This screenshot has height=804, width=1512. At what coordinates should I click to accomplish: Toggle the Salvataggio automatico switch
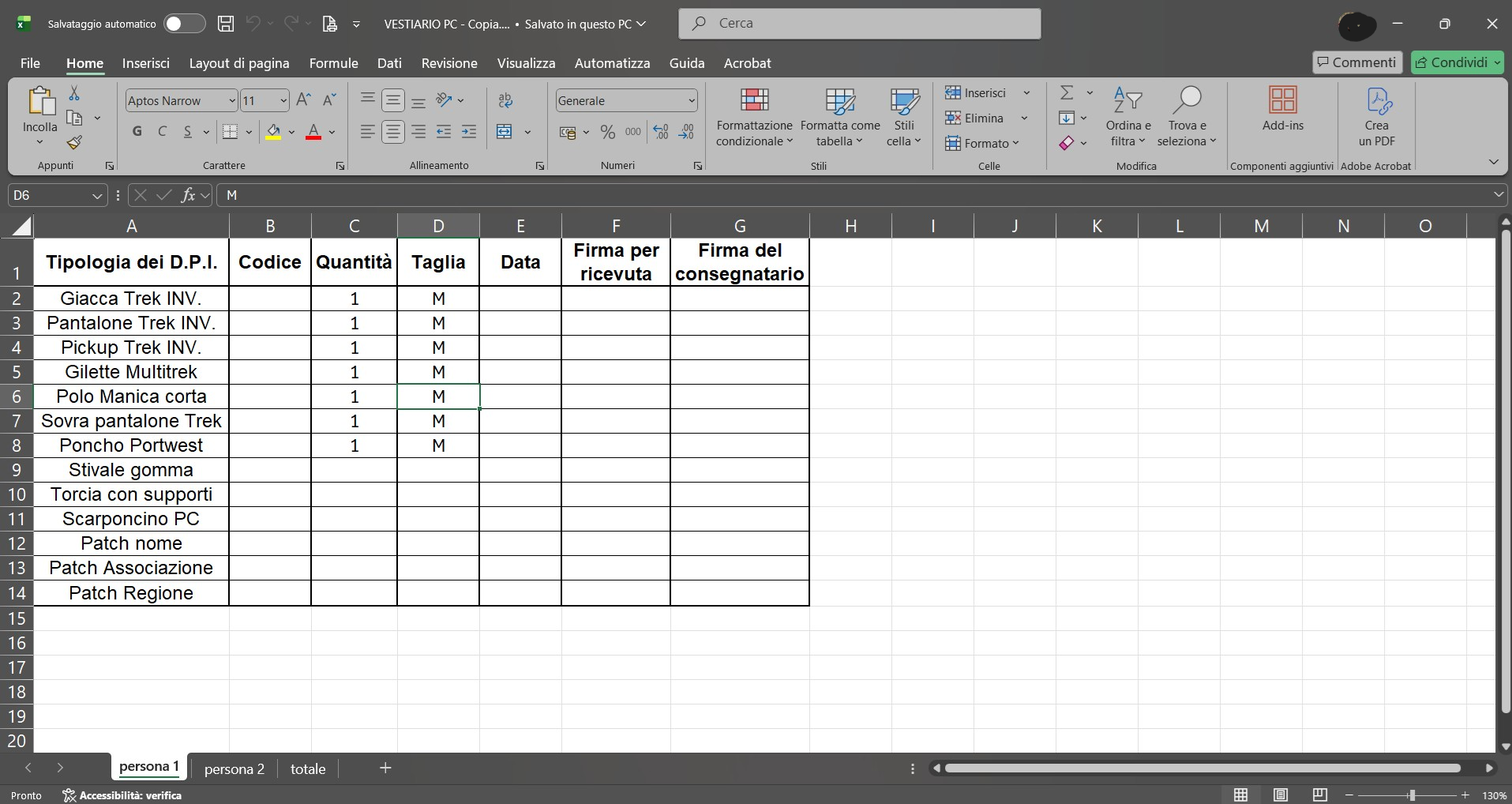(184, 24)
